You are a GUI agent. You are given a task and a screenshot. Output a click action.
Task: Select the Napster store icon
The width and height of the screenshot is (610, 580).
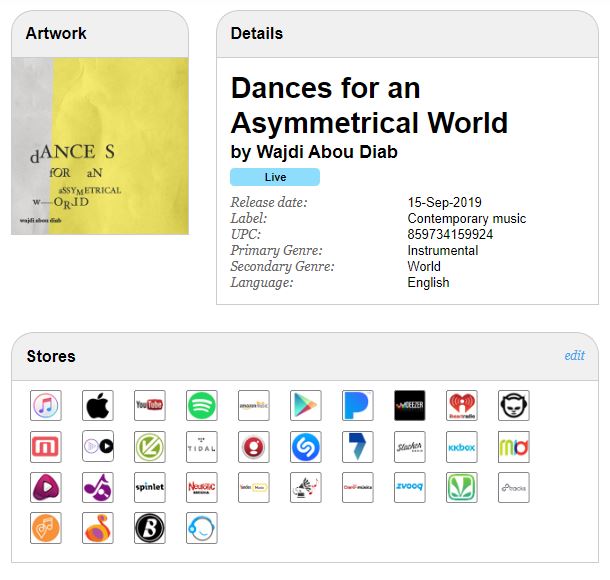(514, 405)
